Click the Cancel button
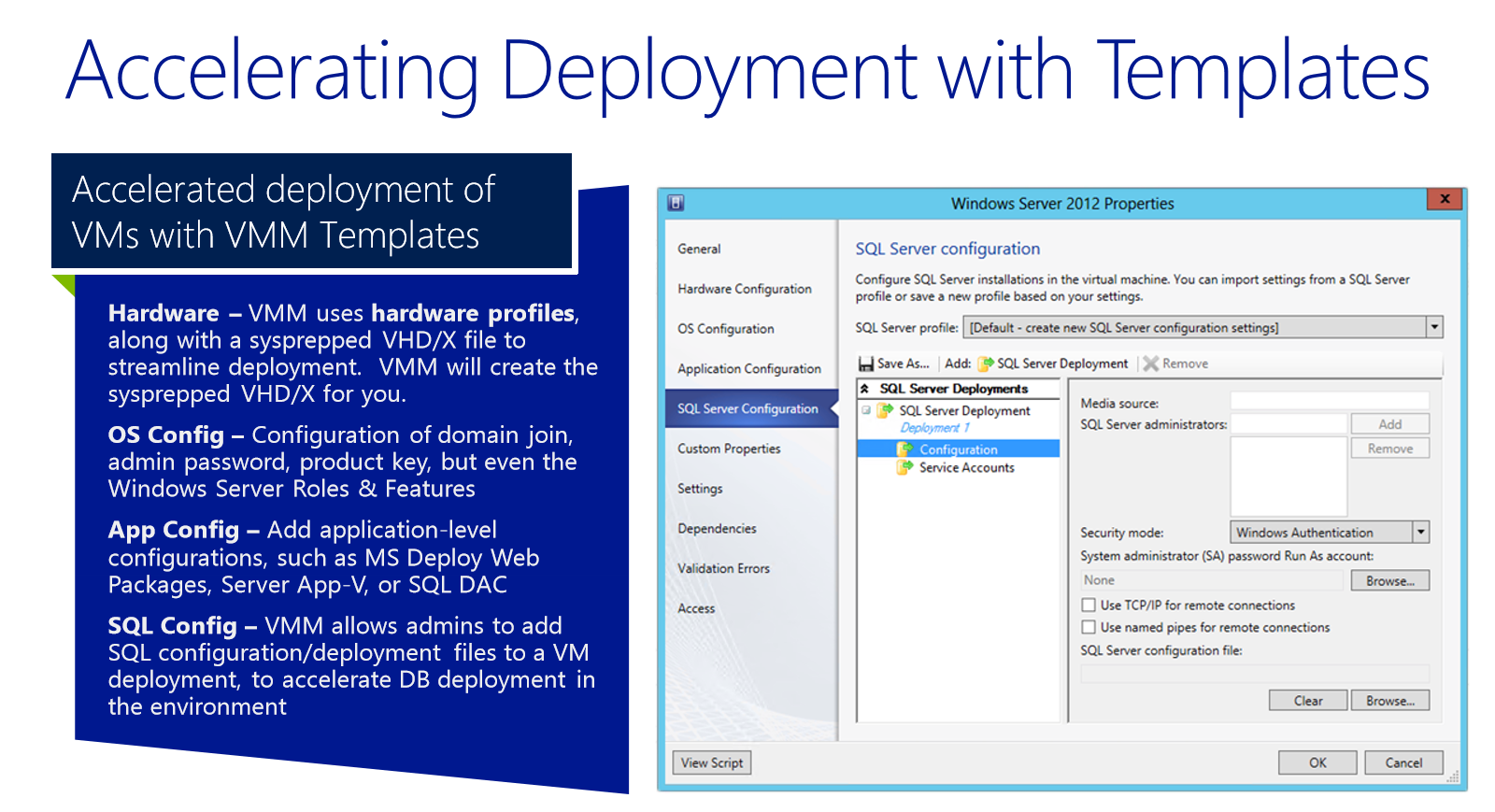 (1403, 762)
